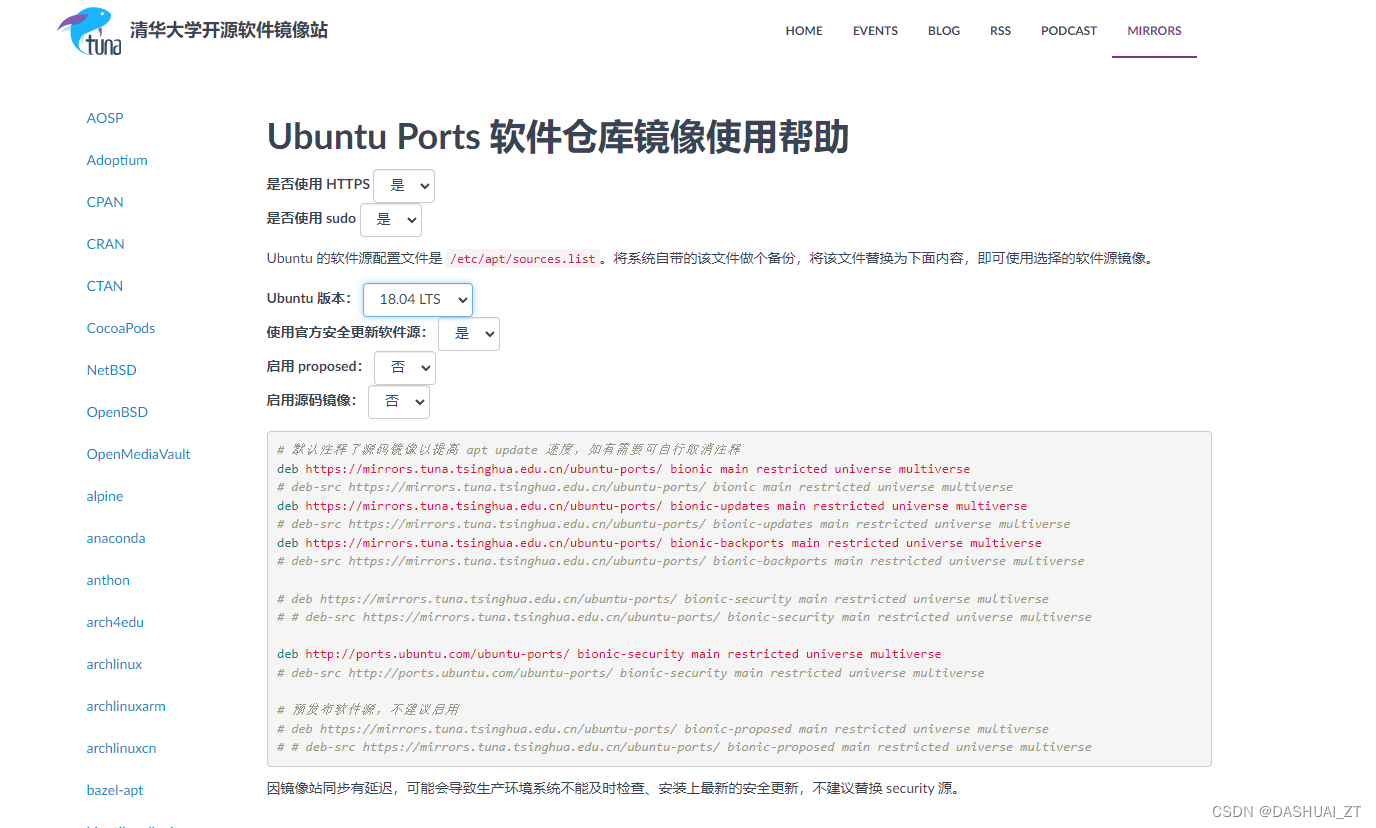Open the archlinux mirror help link
The width and height of the screenshot is (1376, 828).
(x=114, y=664)
